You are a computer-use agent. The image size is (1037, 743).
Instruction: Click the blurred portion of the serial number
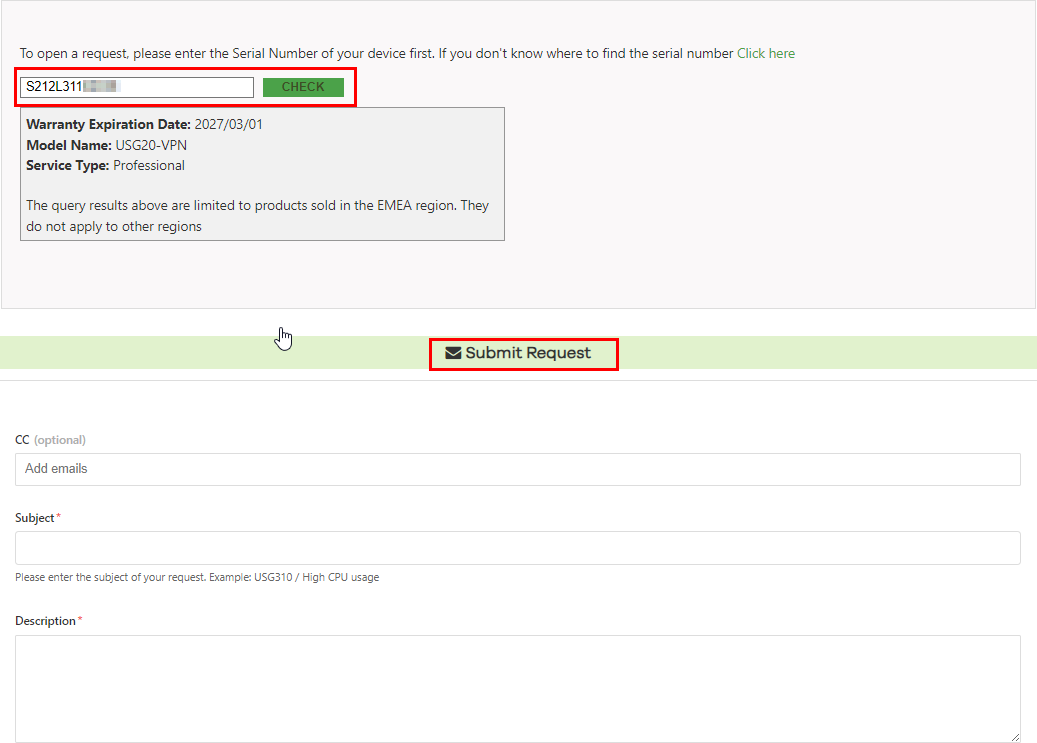click(102, 87)
